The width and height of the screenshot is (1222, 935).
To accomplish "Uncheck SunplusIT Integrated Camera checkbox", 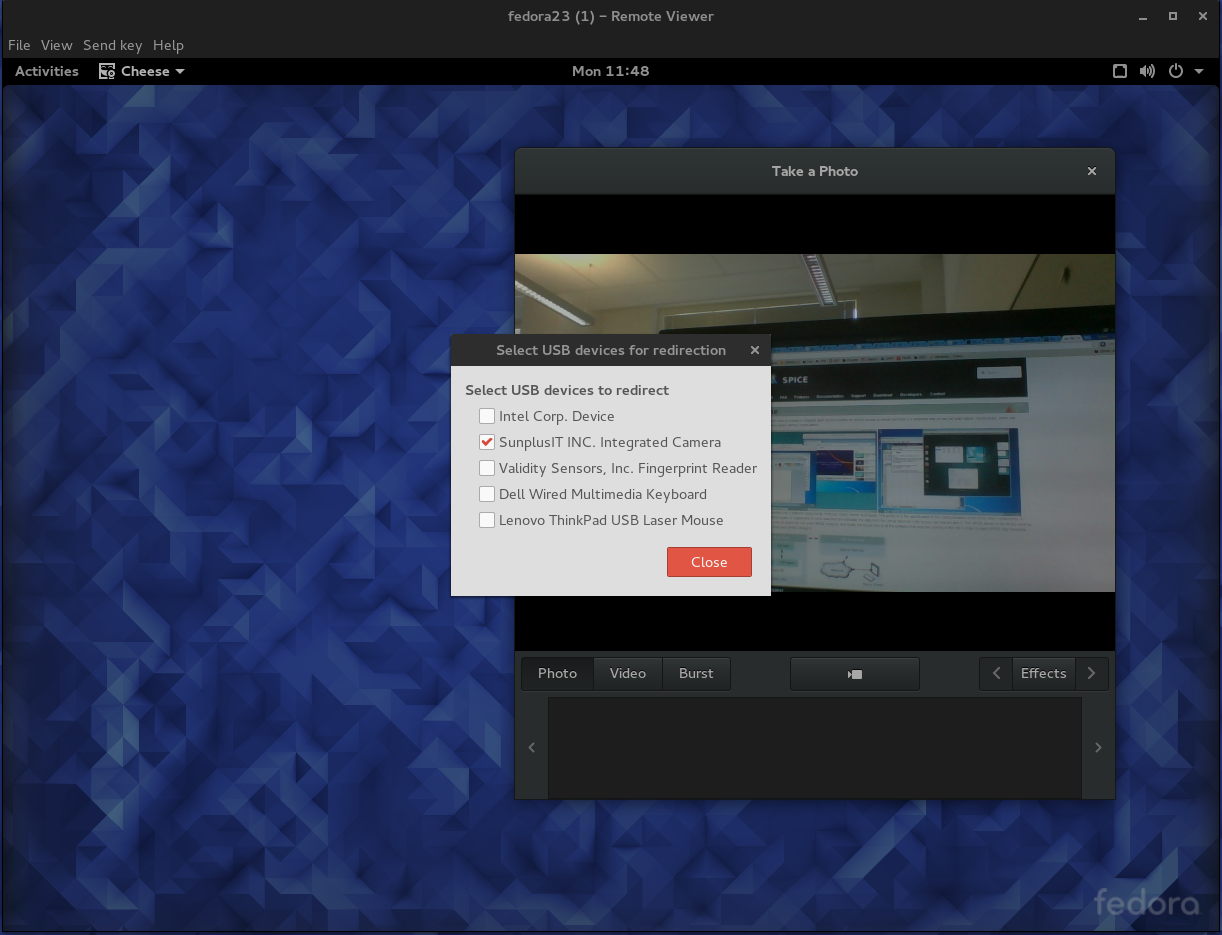I will point(487,442).
